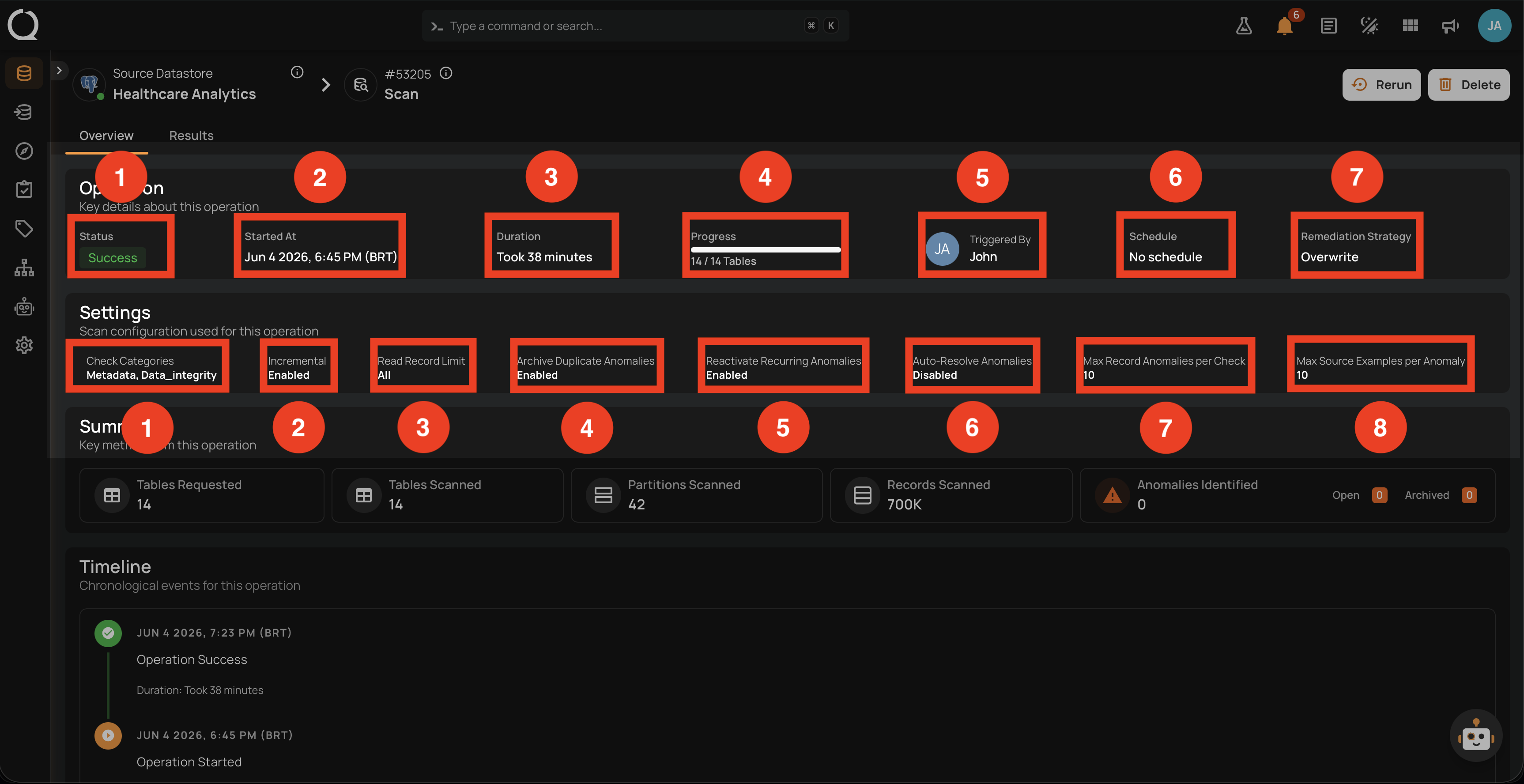
Task: Open the Checks clipboard icon
Action: point(24,189)
